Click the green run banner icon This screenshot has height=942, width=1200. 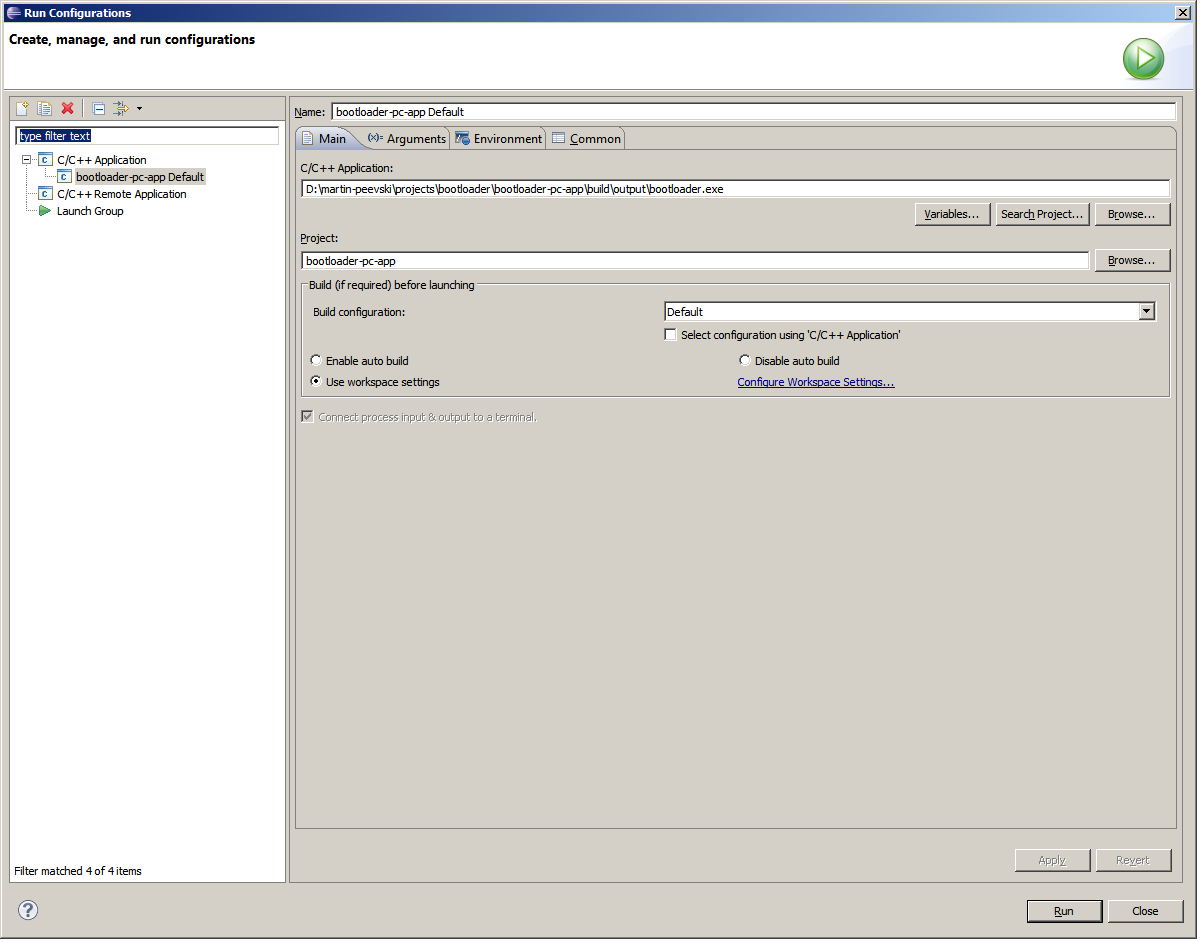pos(1142,59)
